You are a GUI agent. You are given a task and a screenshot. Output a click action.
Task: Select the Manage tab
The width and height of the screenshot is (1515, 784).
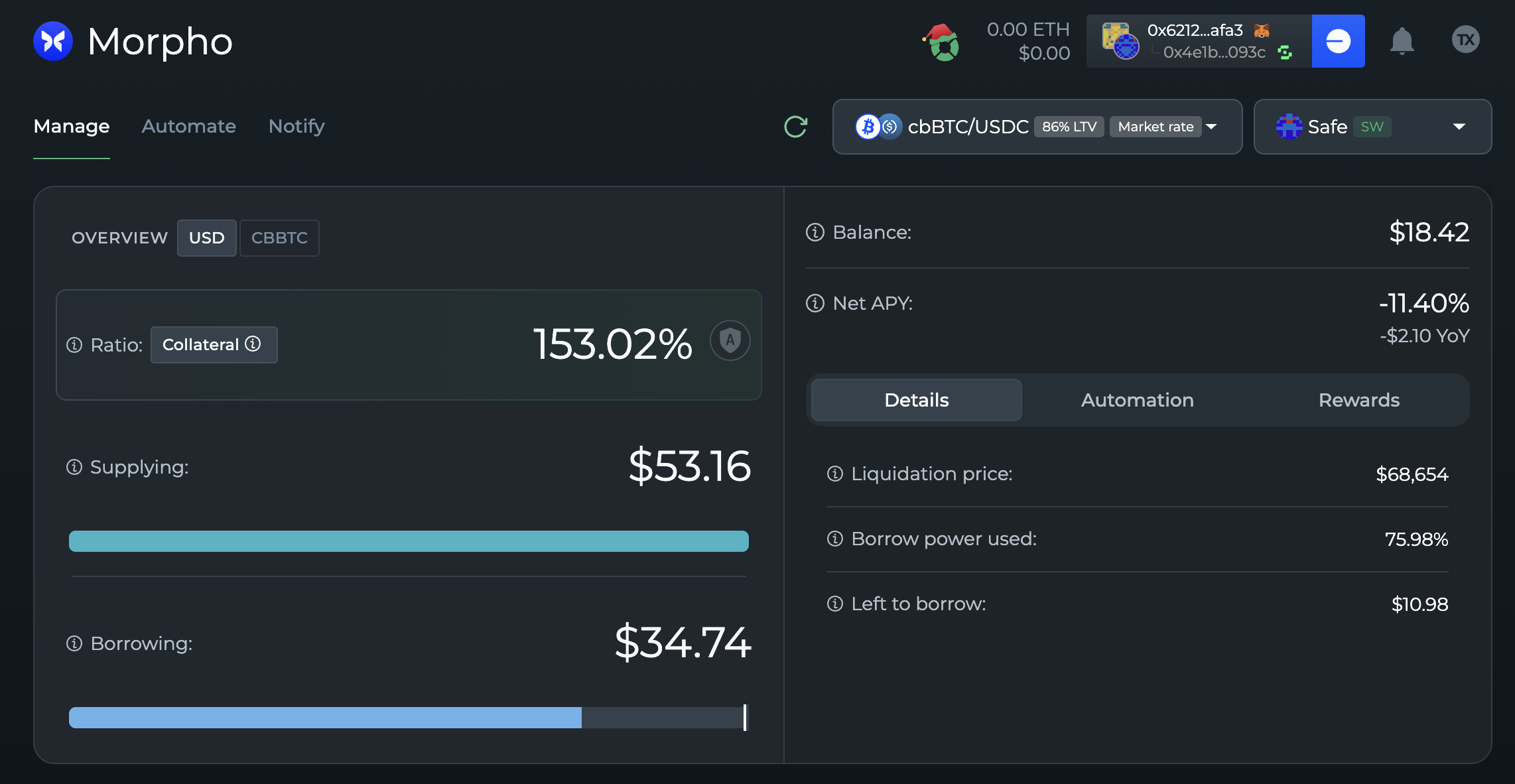72,126
